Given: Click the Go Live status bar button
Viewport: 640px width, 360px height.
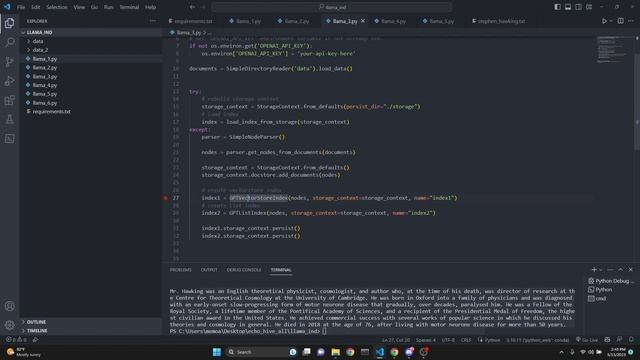Looking at the screenshot, I should [587, 340].
